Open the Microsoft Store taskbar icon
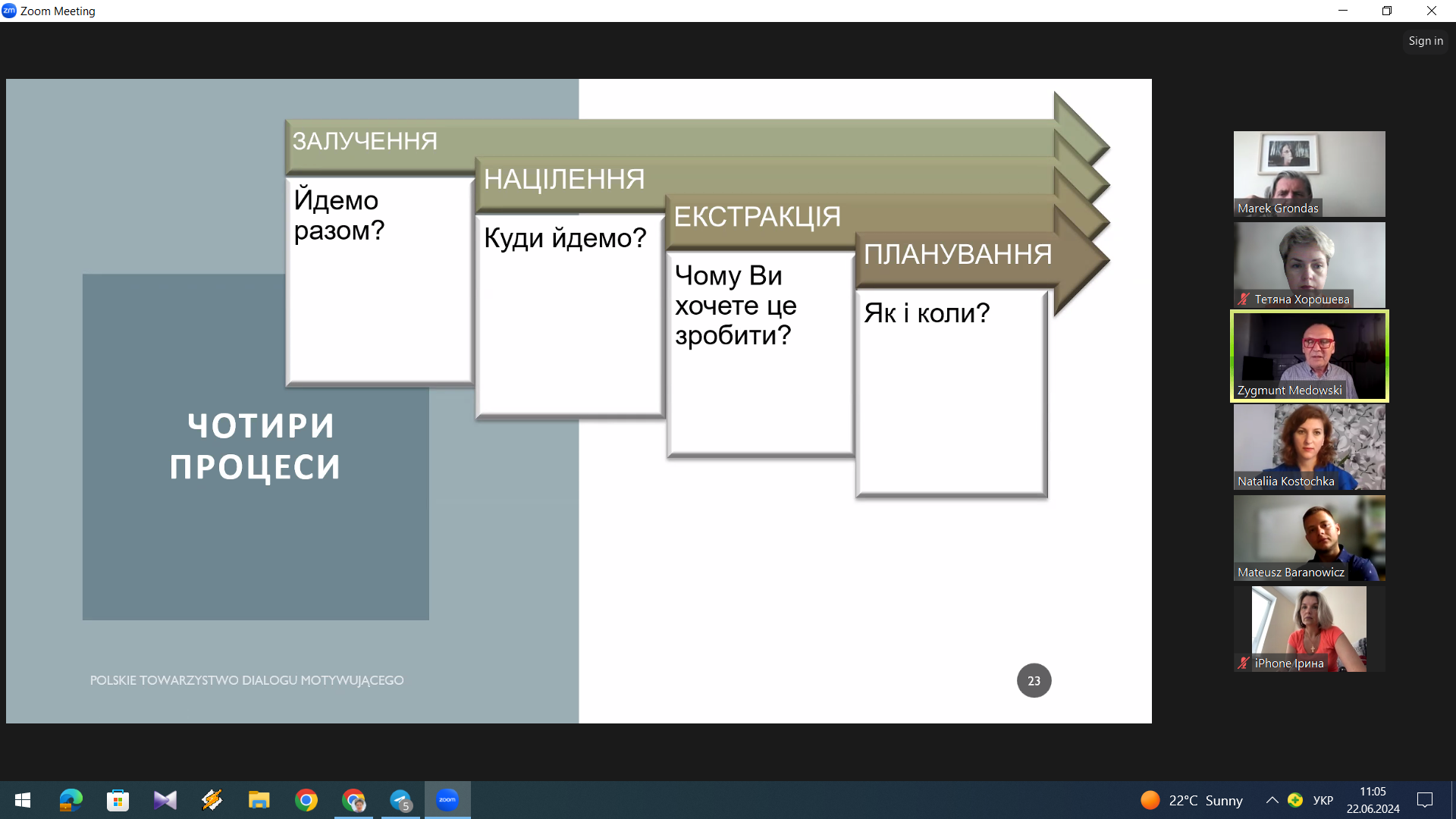Screen dimensions: 1456x819 (x=118, y=800)
